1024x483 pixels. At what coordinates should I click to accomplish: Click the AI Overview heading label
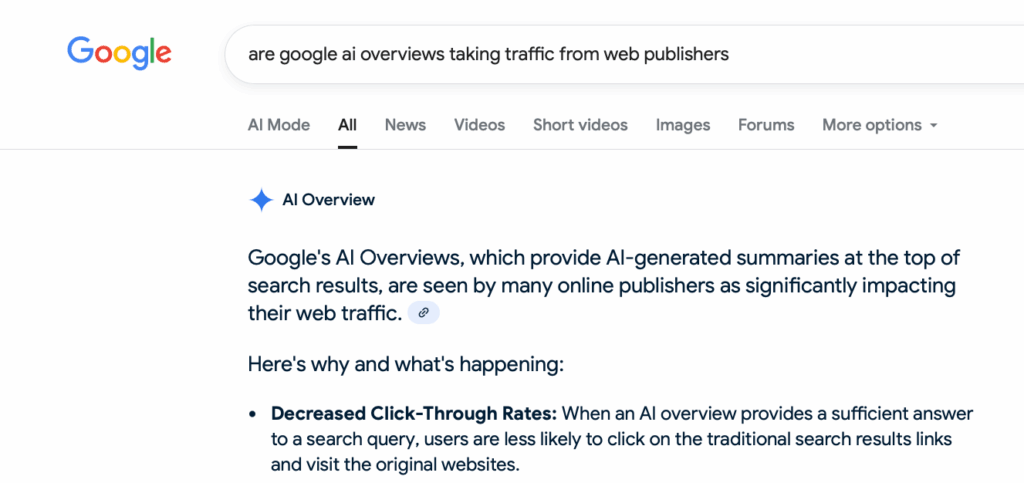click(x=329, y=200)
